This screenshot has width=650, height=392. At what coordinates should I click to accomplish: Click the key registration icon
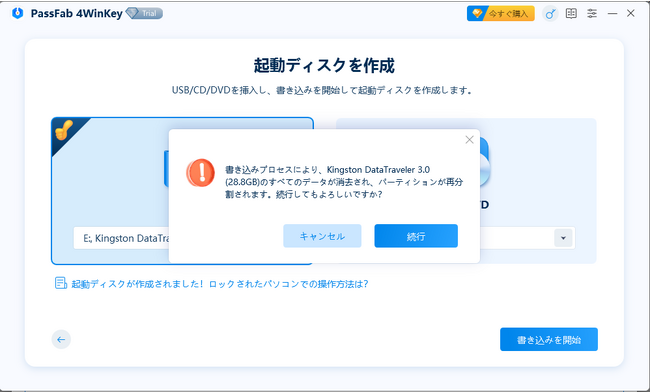[550, 14]
